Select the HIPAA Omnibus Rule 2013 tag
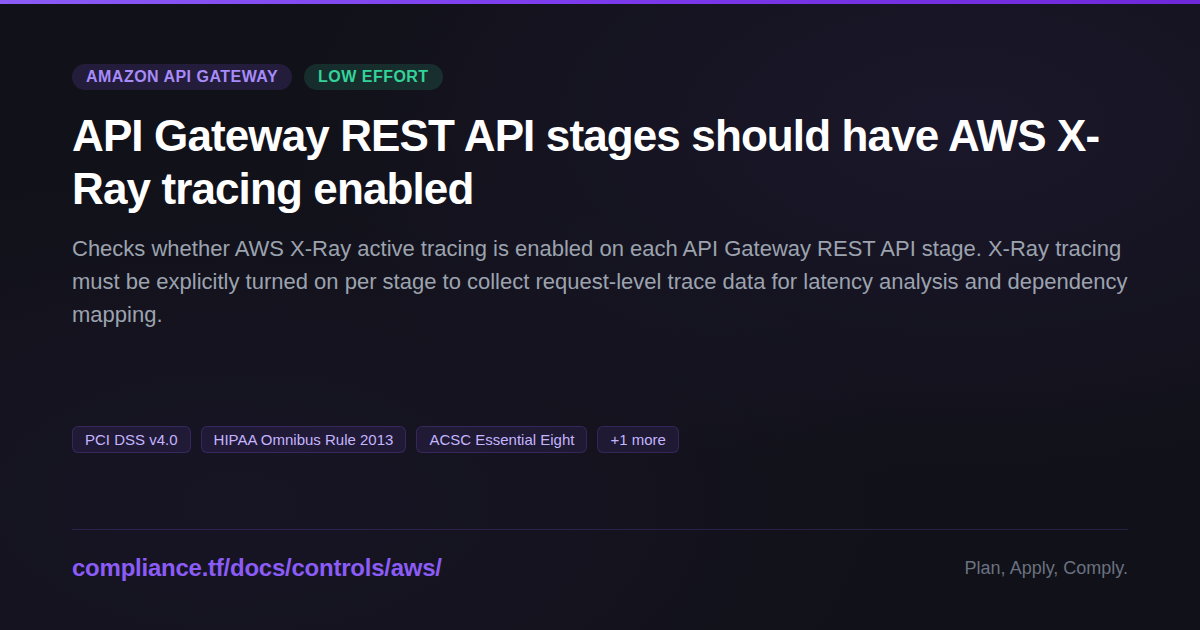The width and height of the screenshot is (1200, 630). 303,440
